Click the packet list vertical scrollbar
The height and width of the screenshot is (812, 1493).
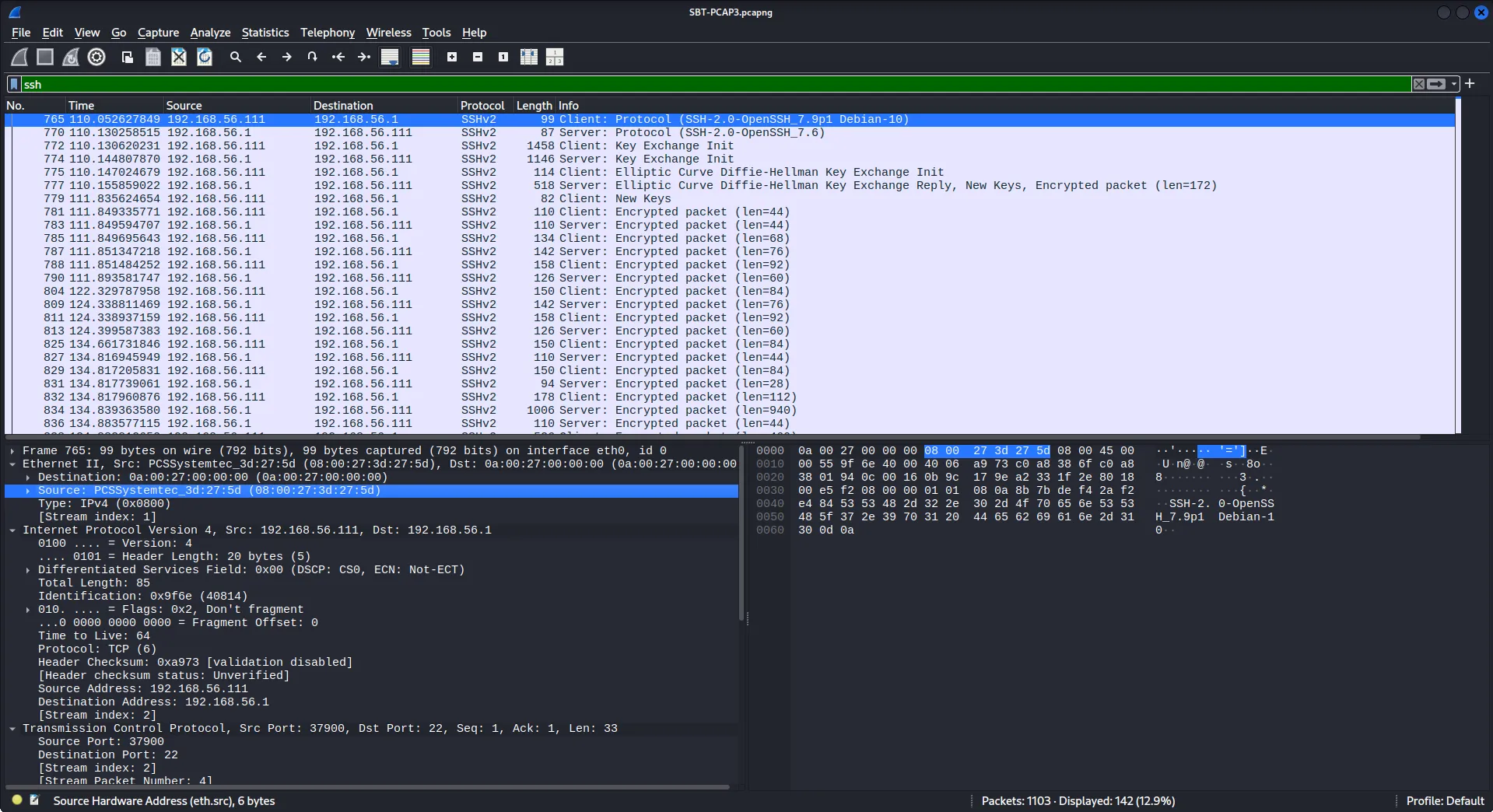pyautogui.click(x=1458, y=266)
